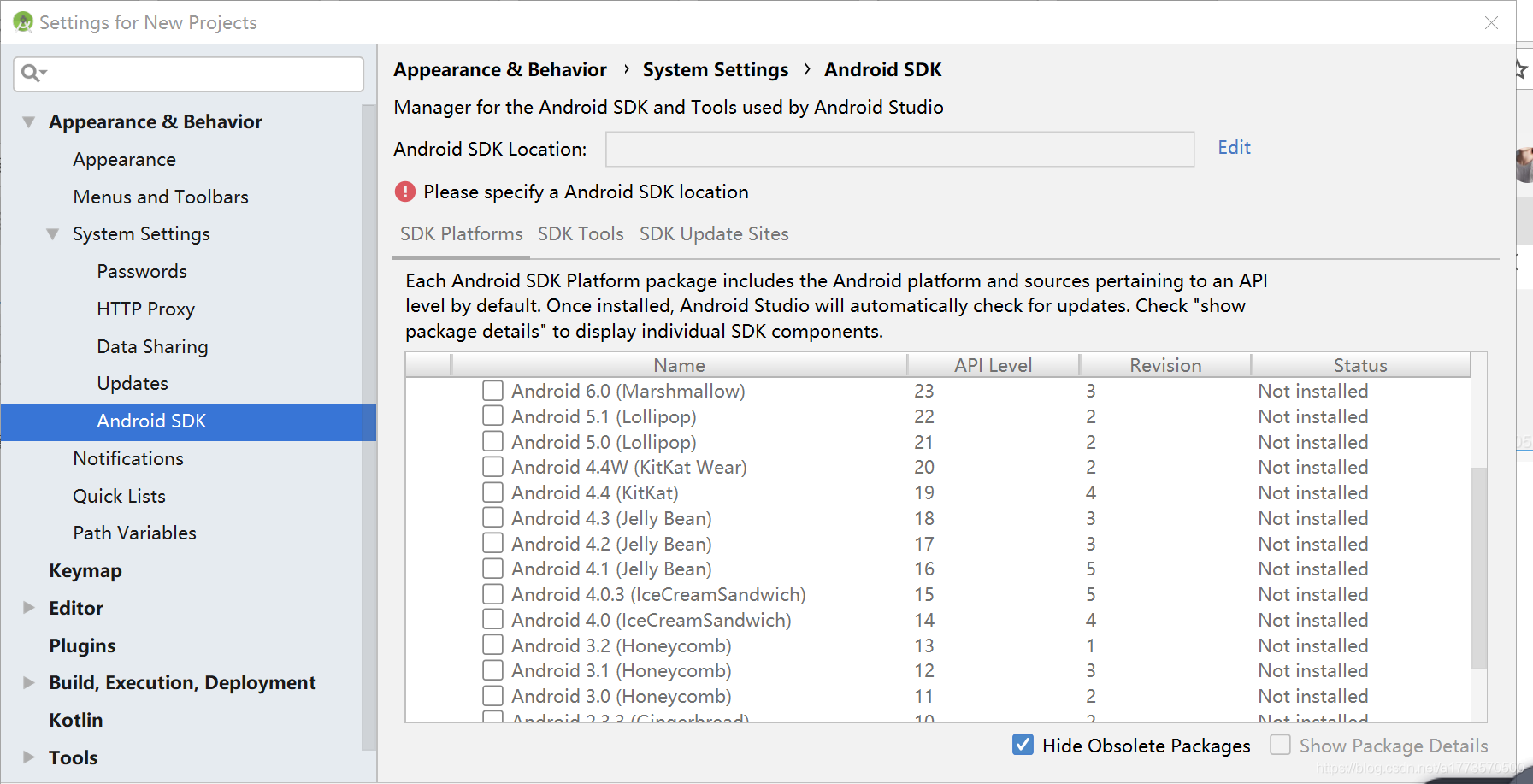Open the Passwords settings page
The width and height of the screenshot is (1533, 784).
point(142,272)
